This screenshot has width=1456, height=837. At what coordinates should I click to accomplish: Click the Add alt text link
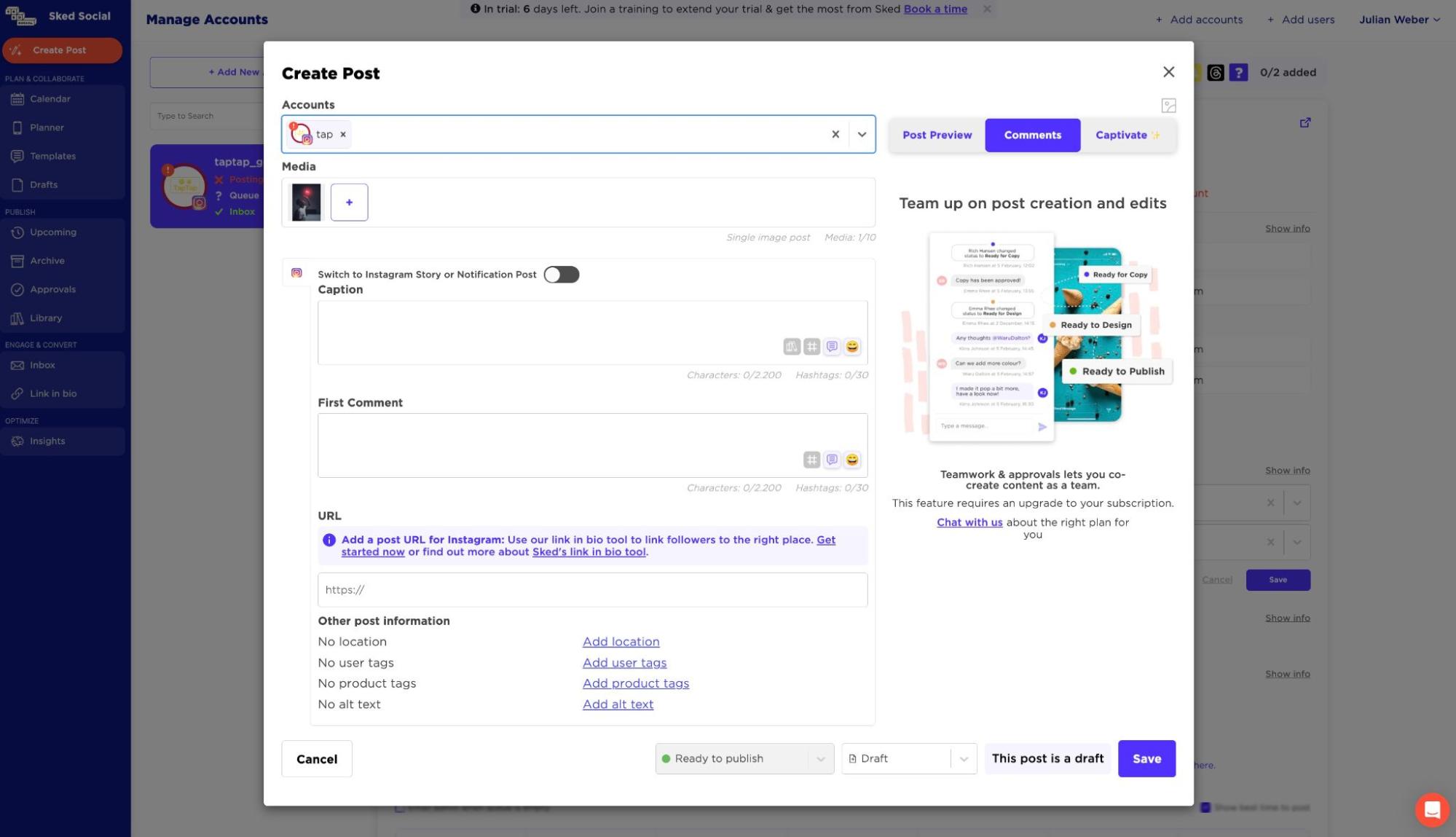(618, 704)
